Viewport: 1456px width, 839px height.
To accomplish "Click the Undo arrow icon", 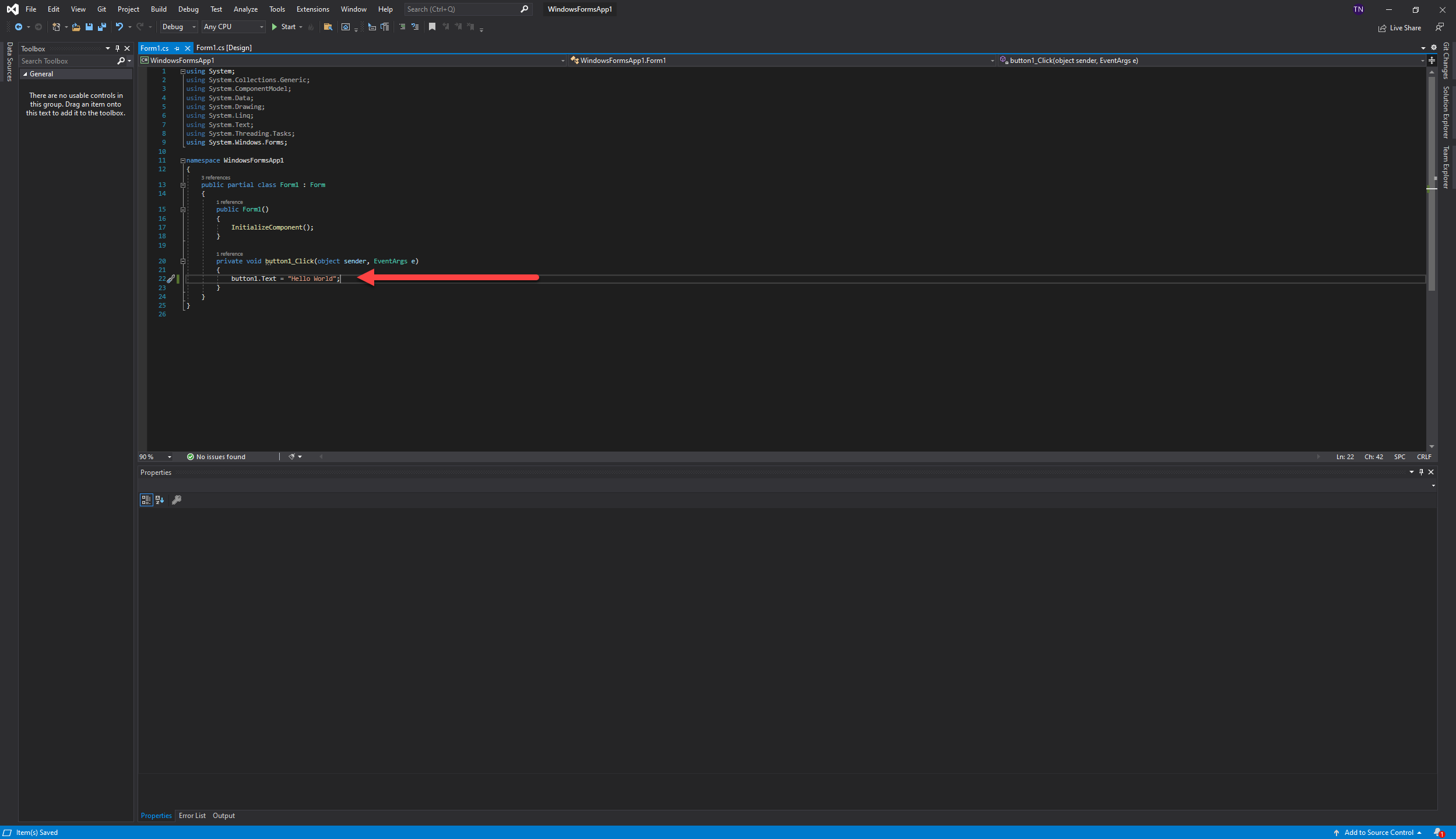I will point(119,27).
